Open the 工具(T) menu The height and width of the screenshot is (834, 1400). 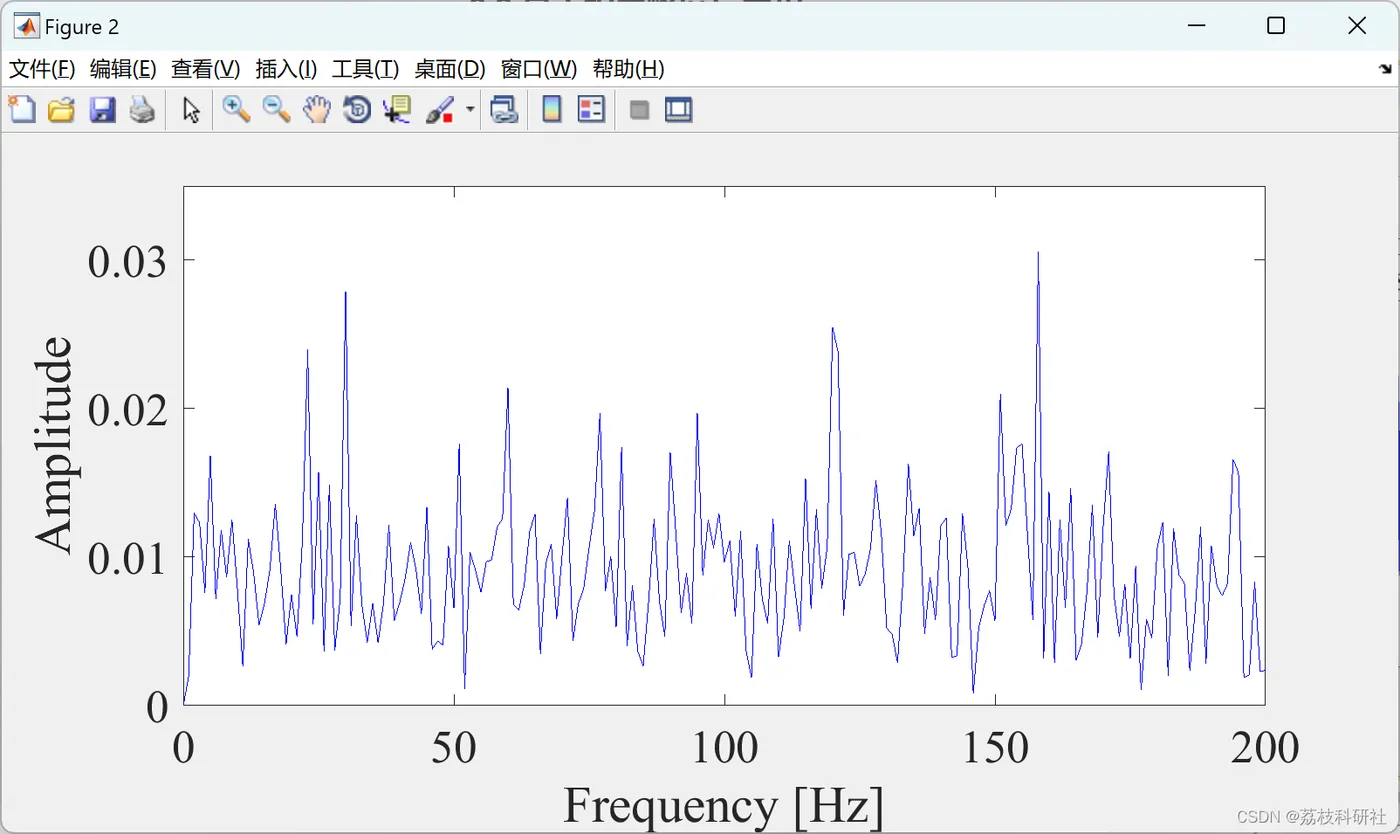tap(365, 69)
